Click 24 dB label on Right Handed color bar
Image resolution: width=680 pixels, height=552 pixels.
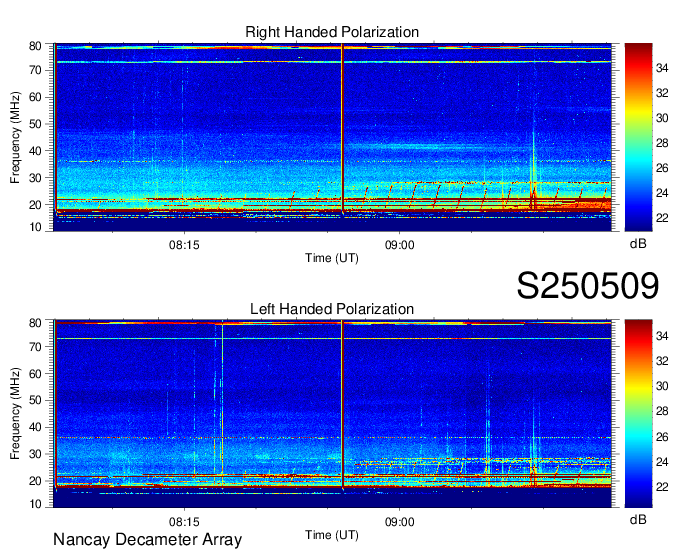click(x=662, y=193)
